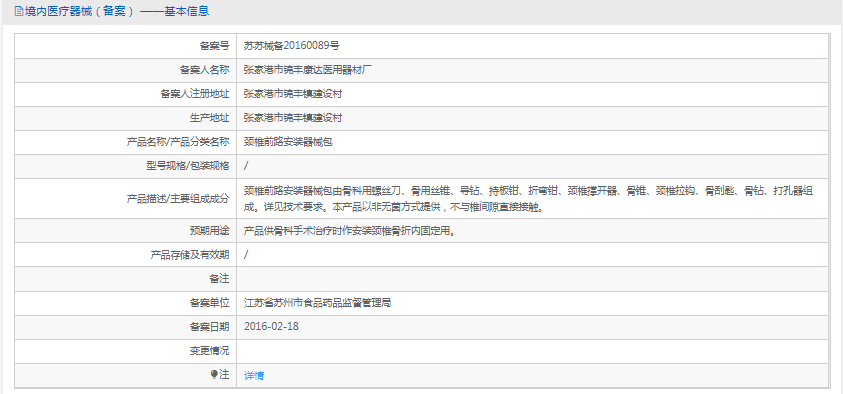Viewport: 843px width, 394px height.
Task: Click the 变更情况 label
Action: pyautogui.click(x=209, y=351)
